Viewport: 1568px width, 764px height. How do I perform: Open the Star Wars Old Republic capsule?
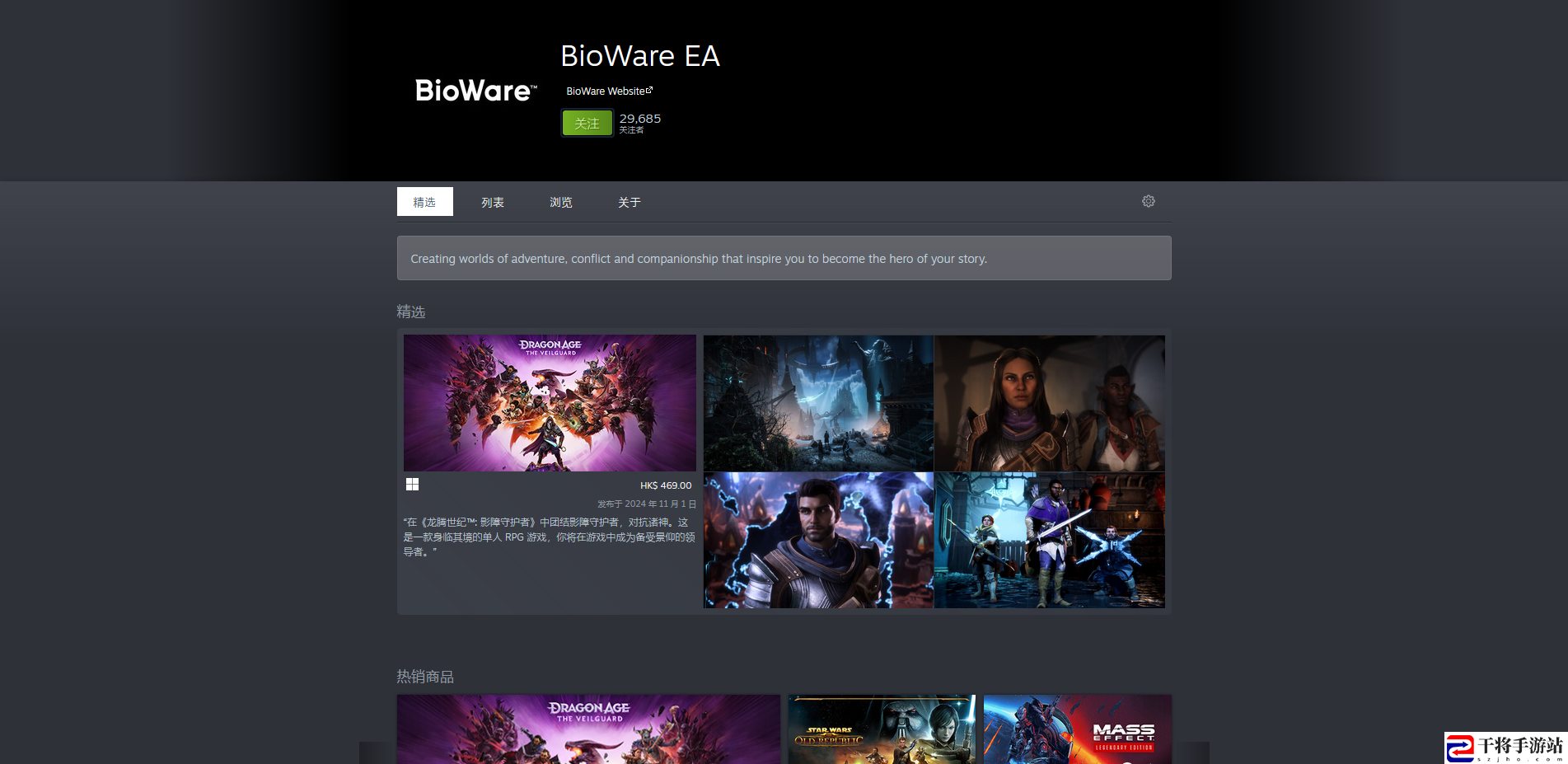point(882,729)
